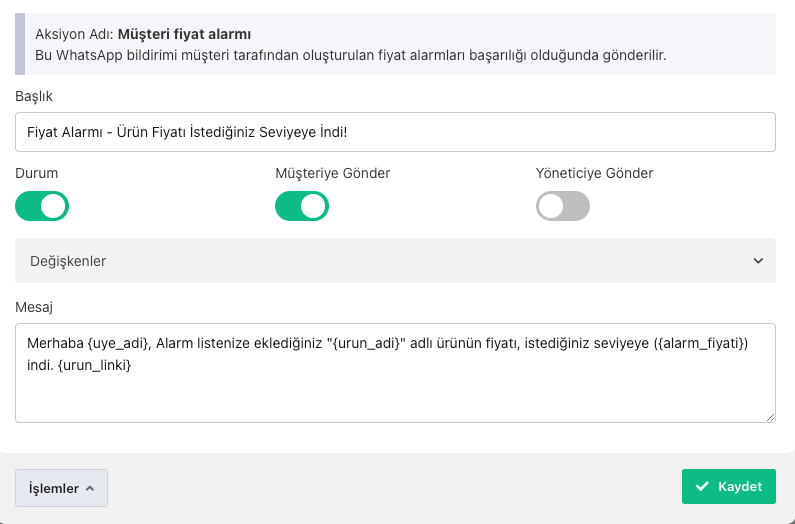Click the Başlık field label
The image size is (795, 524).
[34, 96]
